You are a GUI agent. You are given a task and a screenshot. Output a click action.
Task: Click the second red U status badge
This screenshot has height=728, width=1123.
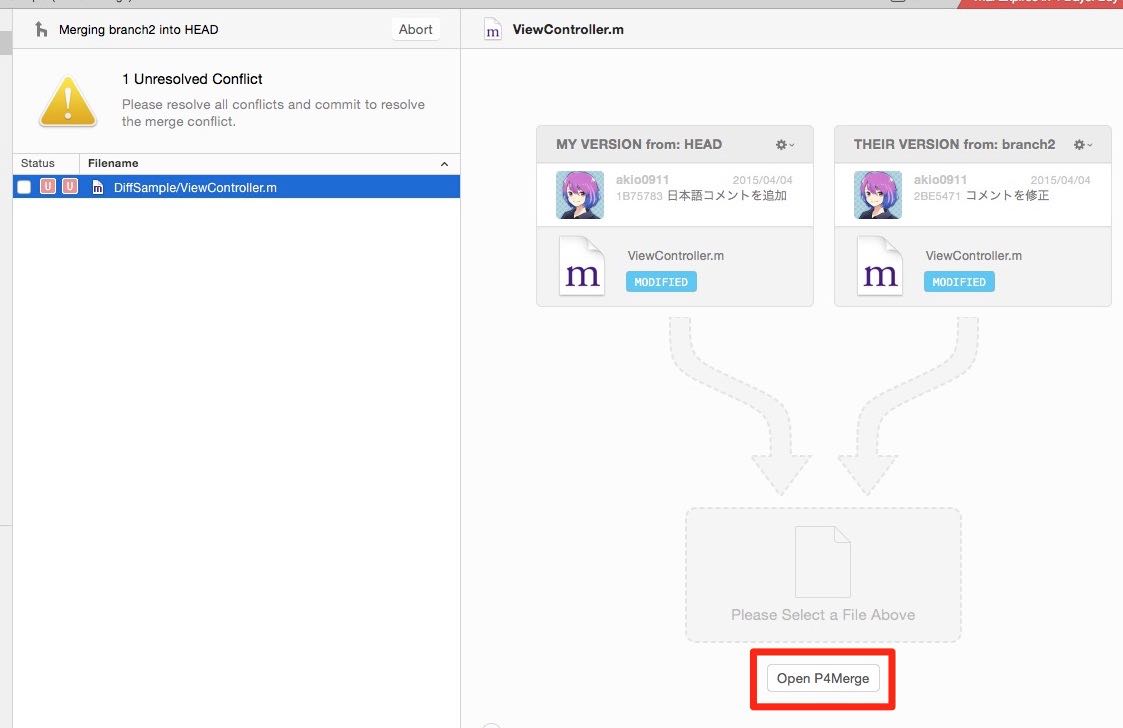coord(69,187)
